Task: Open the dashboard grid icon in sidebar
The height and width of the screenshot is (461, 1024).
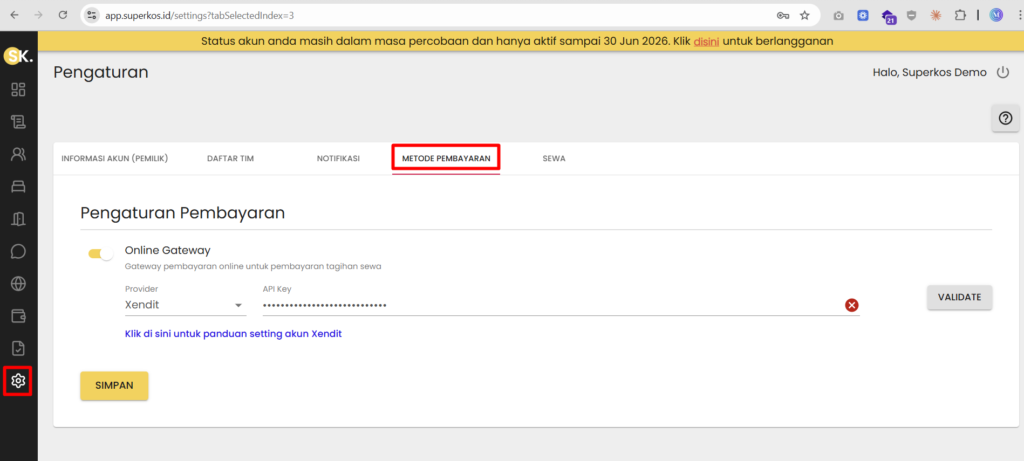Action: (18, 89)
